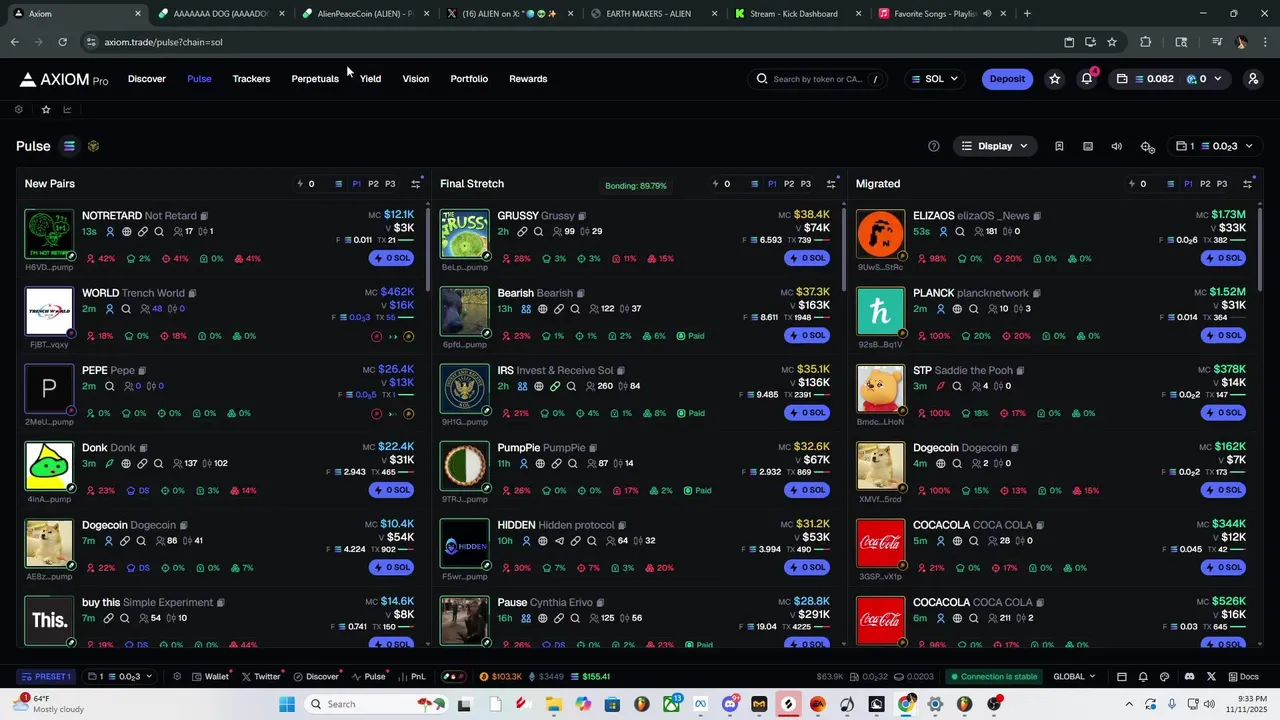Open Wallet shortcut in bottom bar
This screenshot has width=1280, height=720.
point(211,677)
